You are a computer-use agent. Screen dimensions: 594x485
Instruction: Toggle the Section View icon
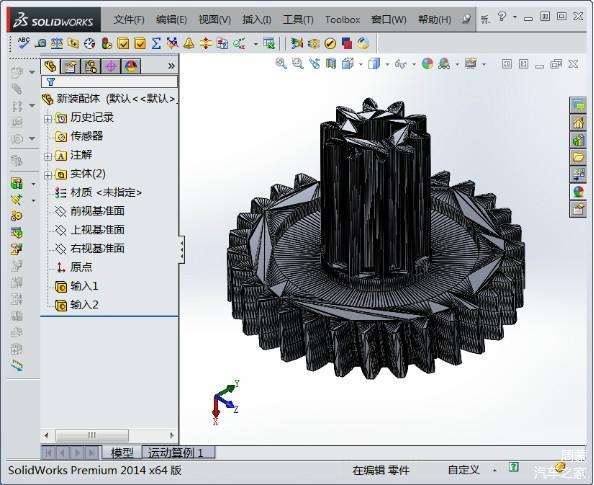[331, 64]
